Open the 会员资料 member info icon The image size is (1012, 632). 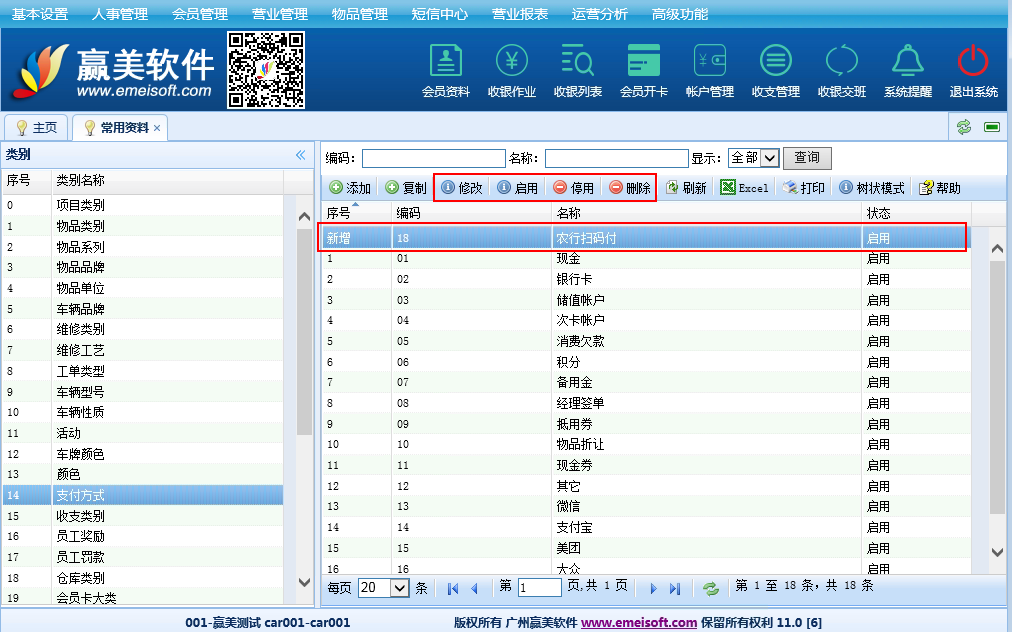445,62
